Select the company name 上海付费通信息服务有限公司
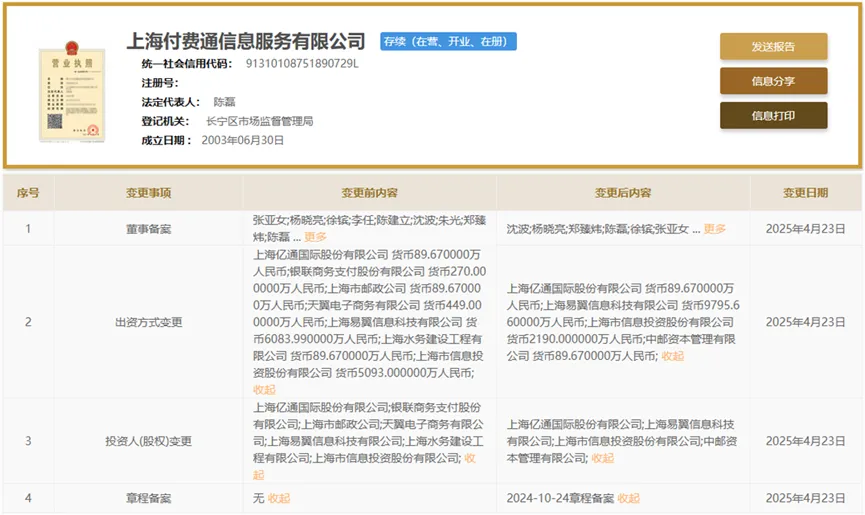Viewport: 865px width, 515px height. [x=246, y=42]
